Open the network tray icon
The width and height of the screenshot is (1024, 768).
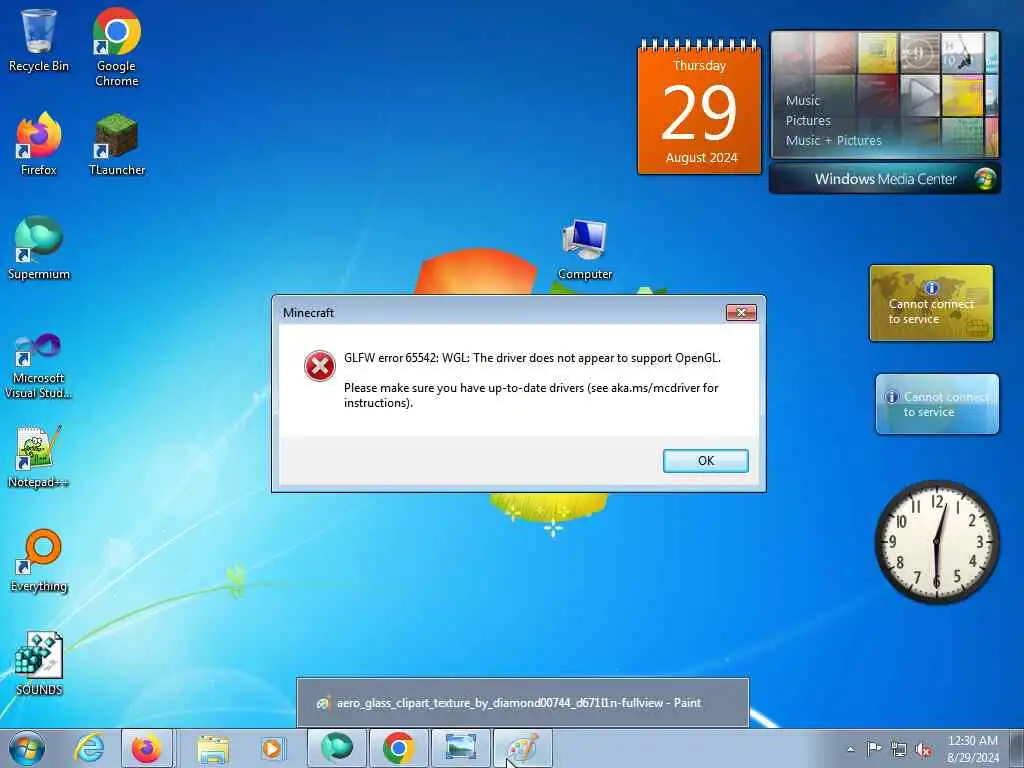[x=899, y=749]
